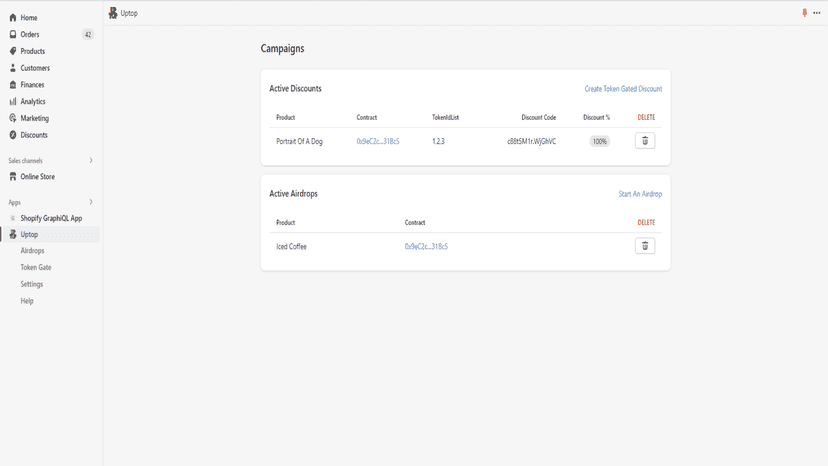Click the 100% discount badge
828x466 pixels.
[599, 142]
